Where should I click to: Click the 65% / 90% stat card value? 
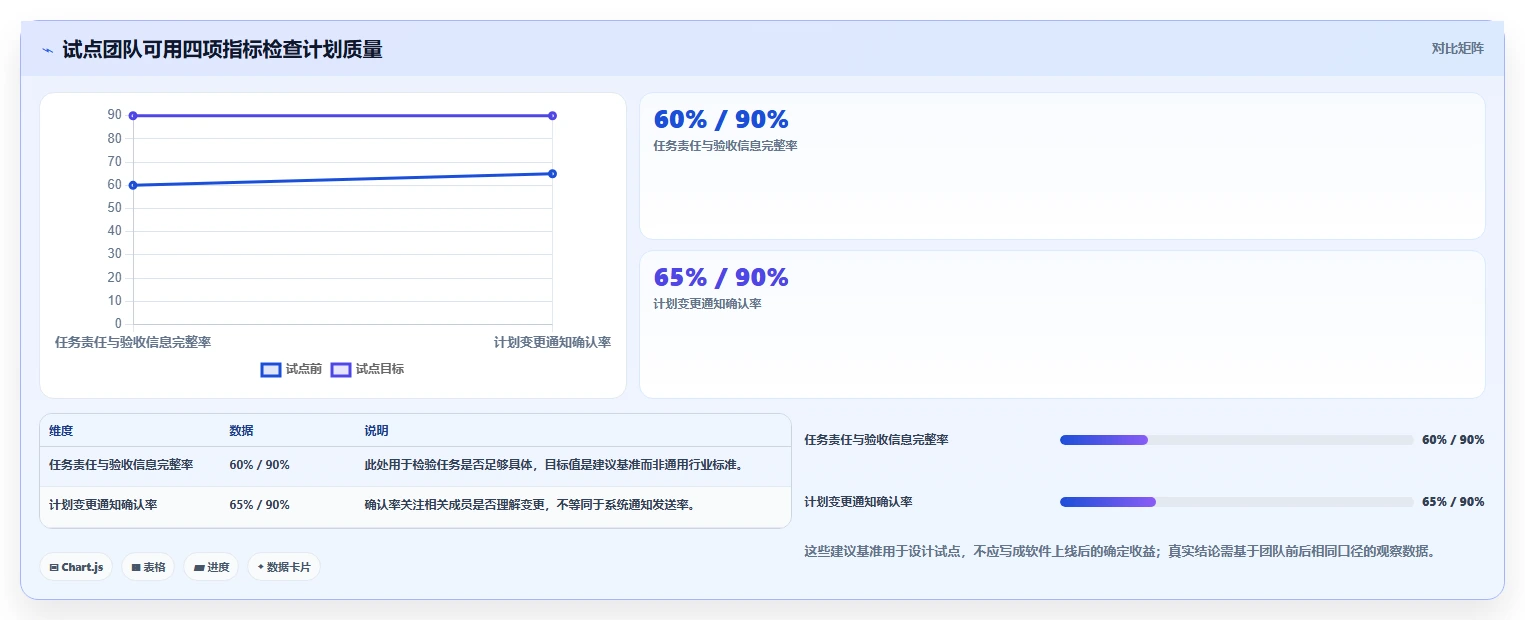coord(721,277)
